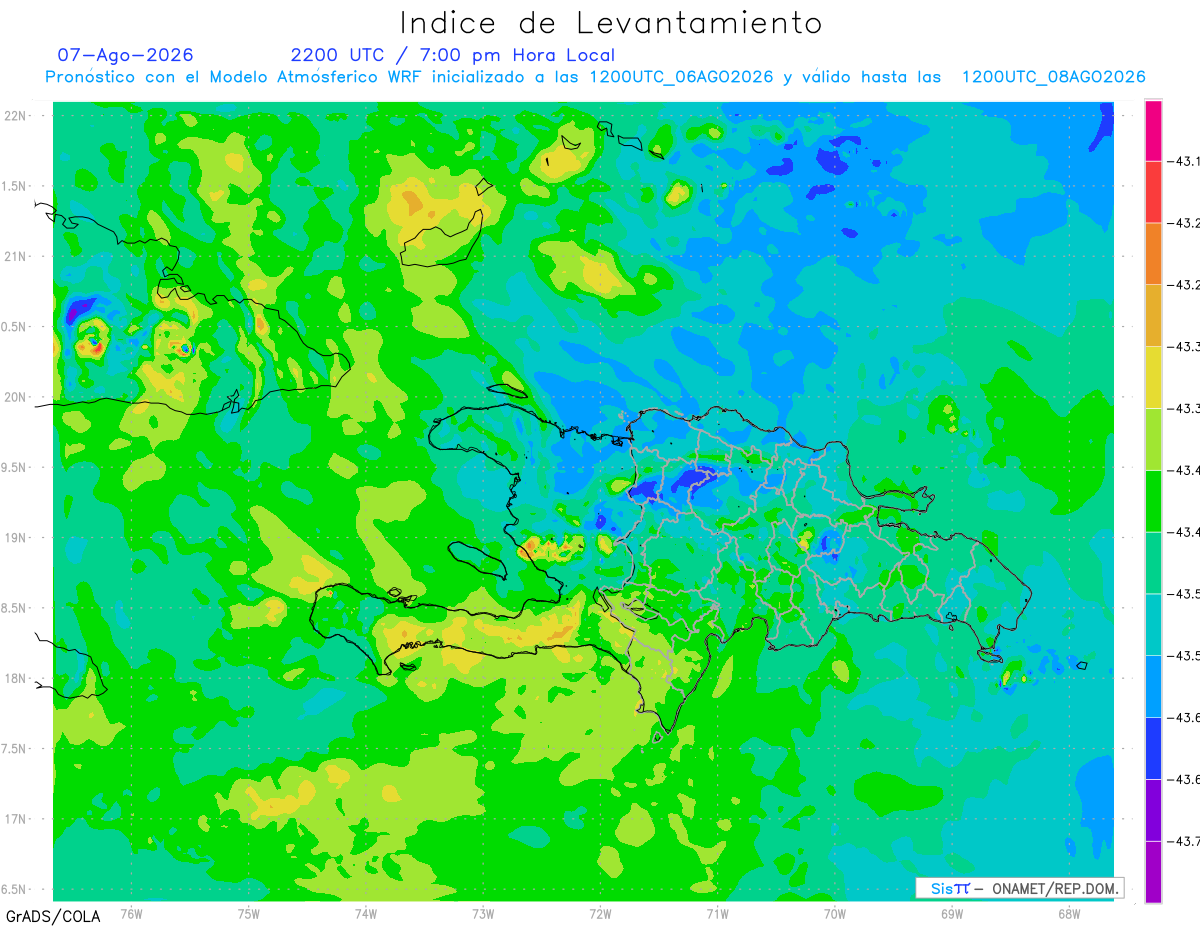The width and height of the screenshot is (1200, 927).
Task: Click the '22N' latitude label
Action: (x=16, y=116)
